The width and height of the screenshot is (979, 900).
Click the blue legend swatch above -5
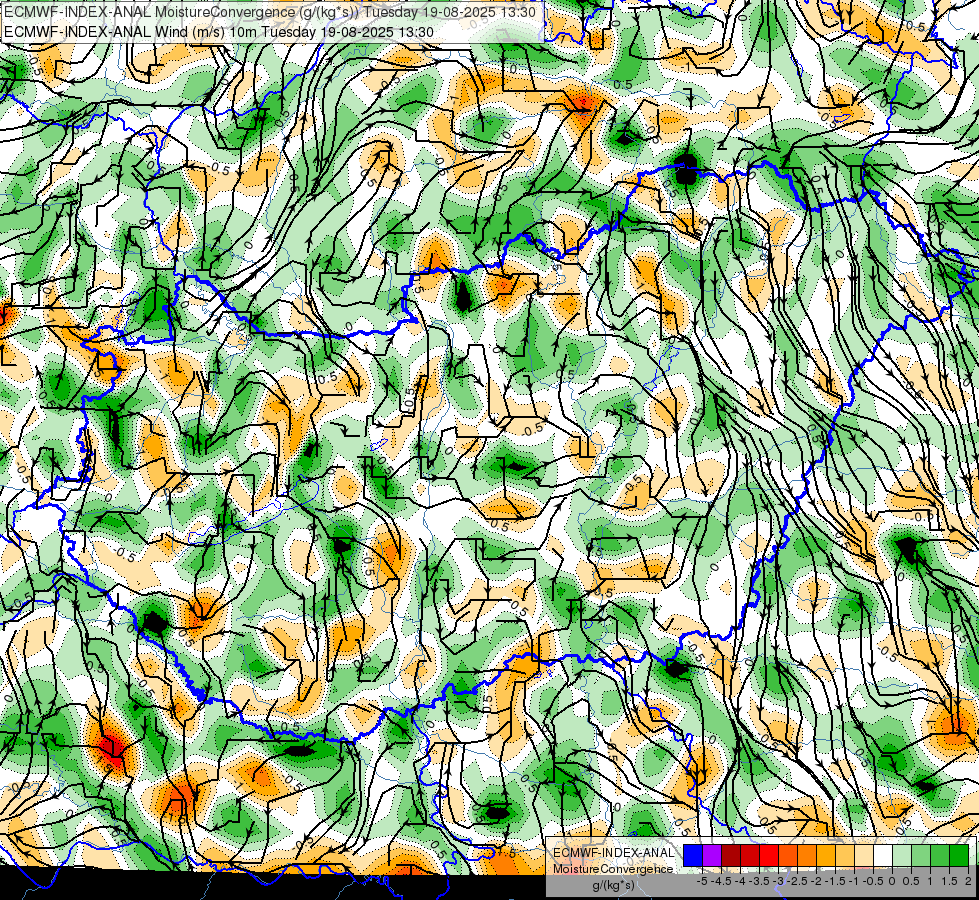tap(693, 856)
